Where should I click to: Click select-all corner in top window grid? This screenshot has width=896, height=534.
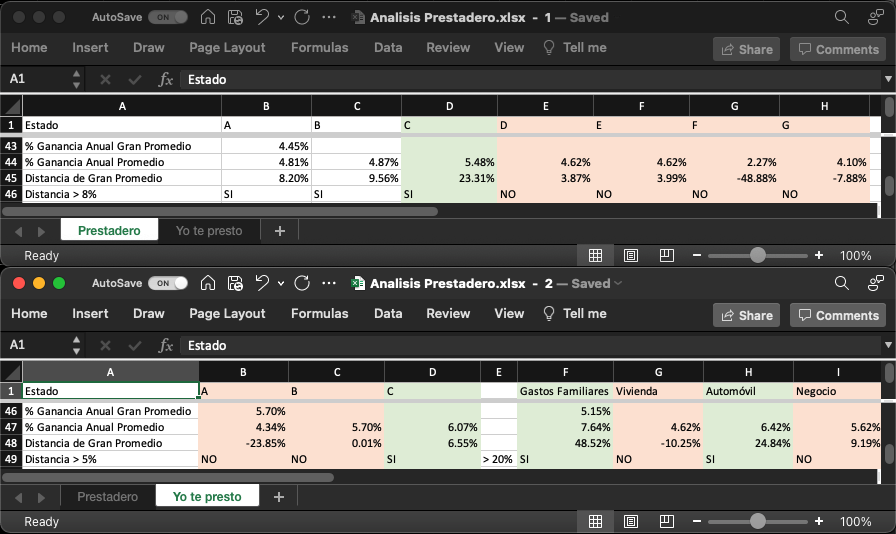click(x=11, y=106)
